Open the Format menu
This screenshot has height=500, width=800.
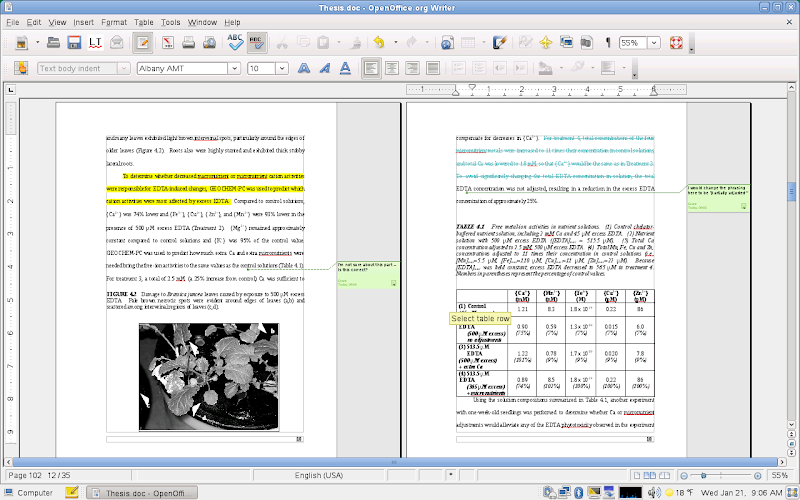114,22
